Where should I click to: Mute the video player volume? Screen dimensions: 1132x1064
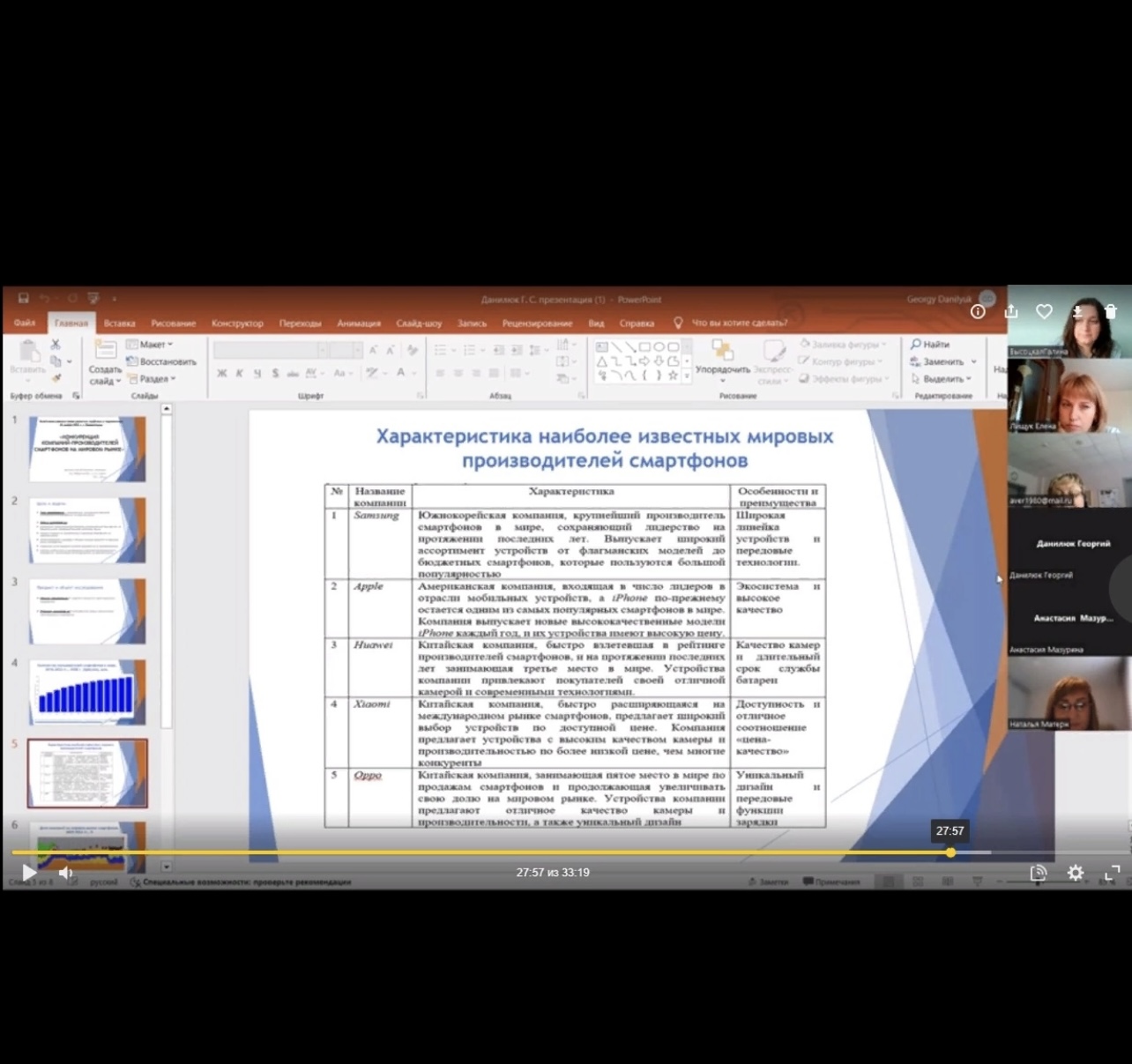[65, 873]
